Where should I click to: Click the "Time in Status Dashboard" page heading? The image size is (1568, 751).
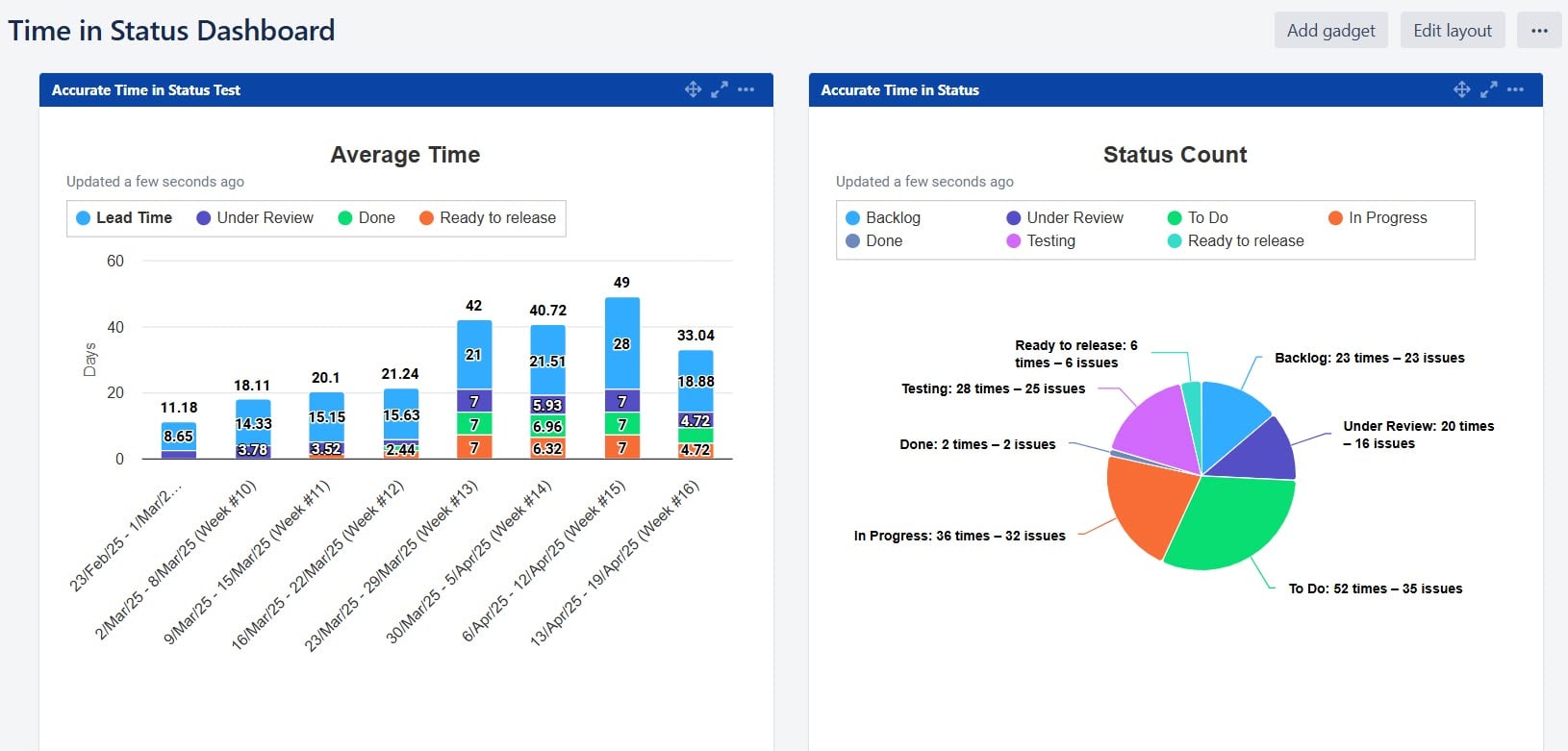point(171,31)
